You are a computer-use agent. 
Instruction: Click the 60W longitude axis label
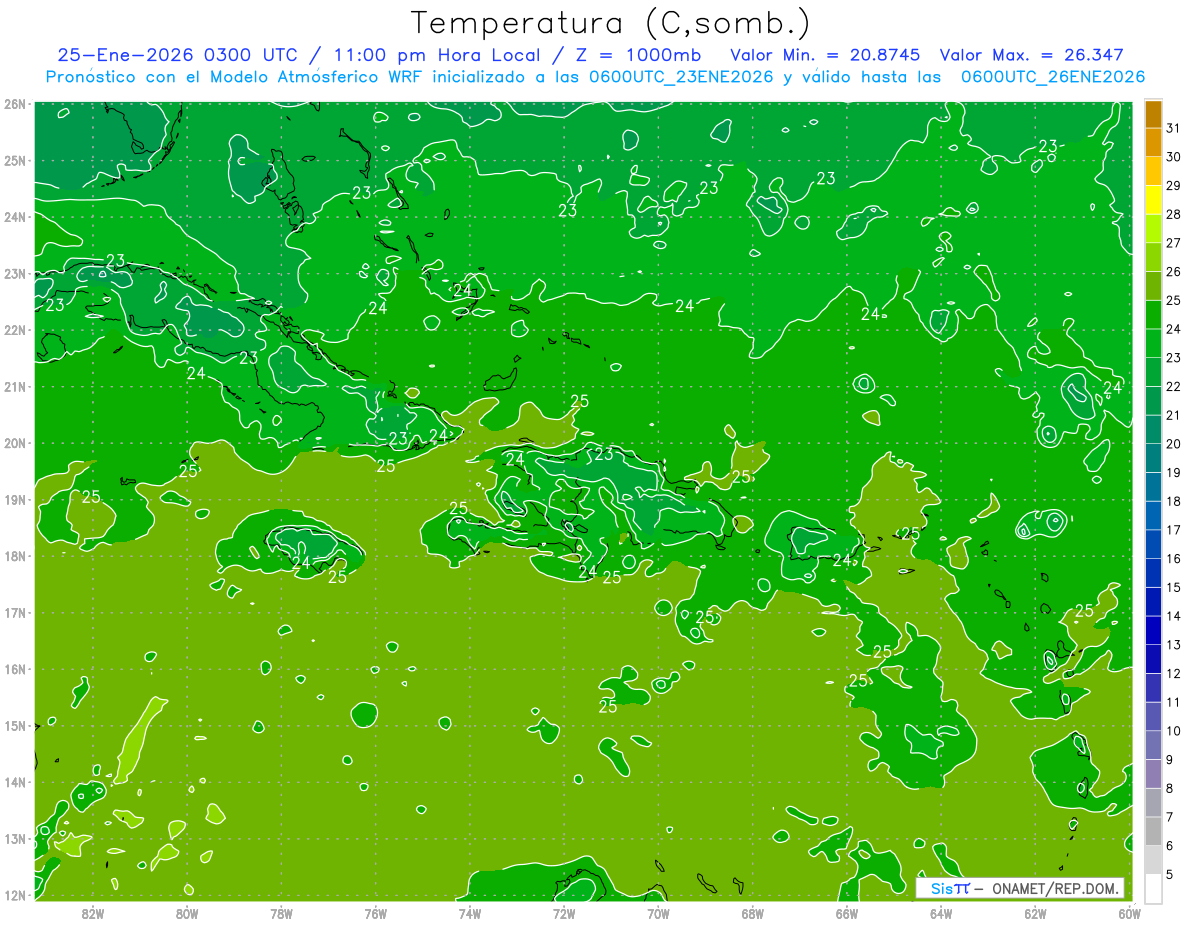coord(1129,913)
